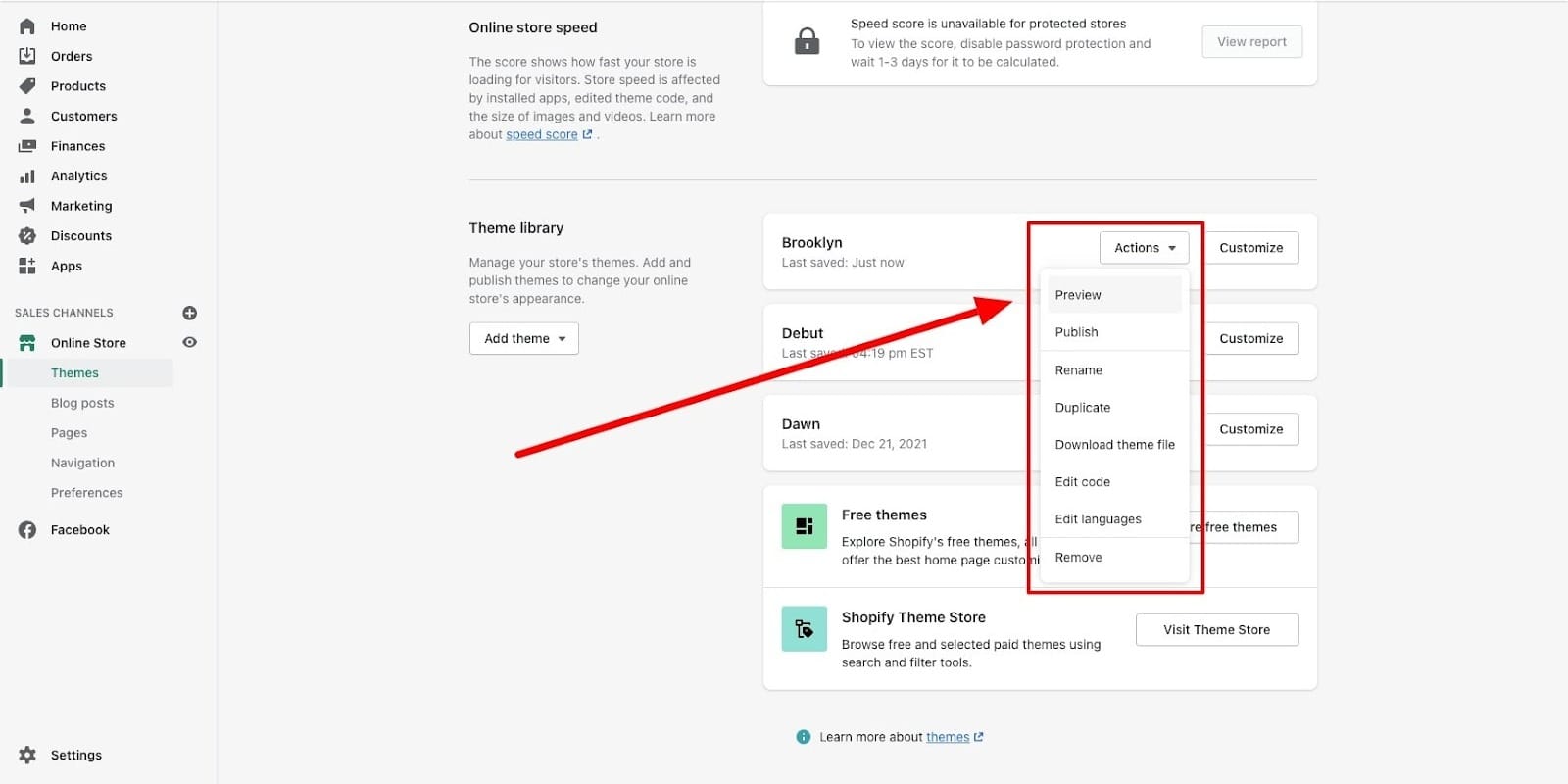Click the Finances icon
Screen dimensions: 1568x784
(x=27, y=146)
